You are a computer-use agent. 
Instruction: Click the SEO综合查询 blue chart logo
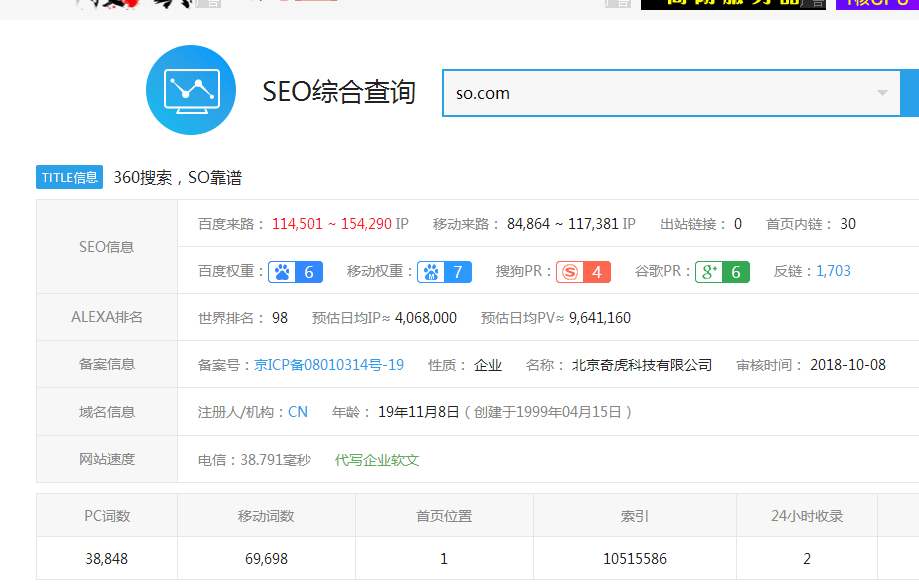tap(190, 90)
